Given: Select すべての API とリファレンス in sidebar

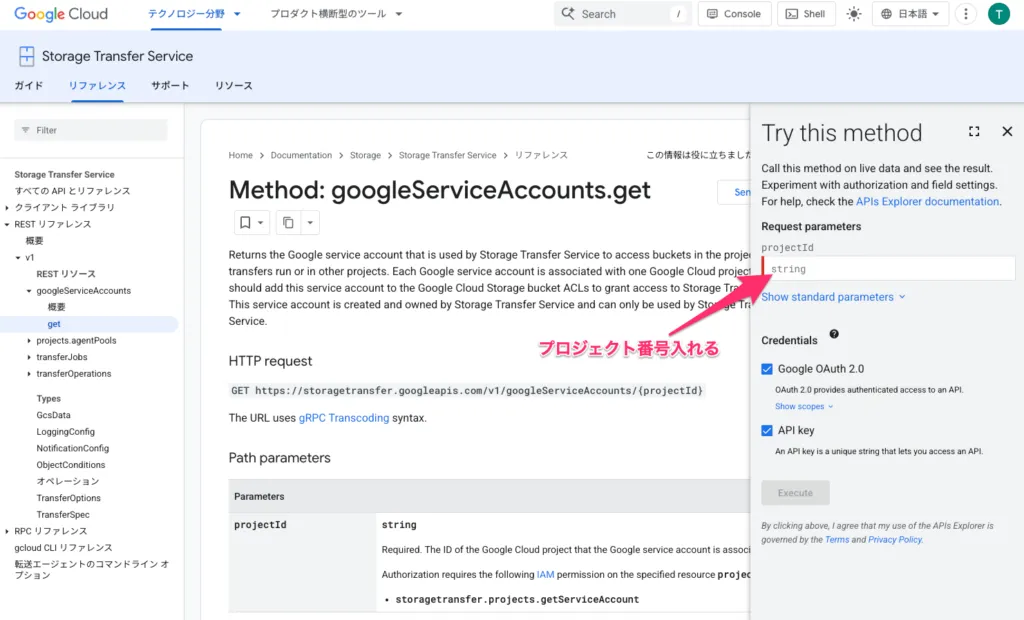Looking at the screenshot, I should click(72, 191).
